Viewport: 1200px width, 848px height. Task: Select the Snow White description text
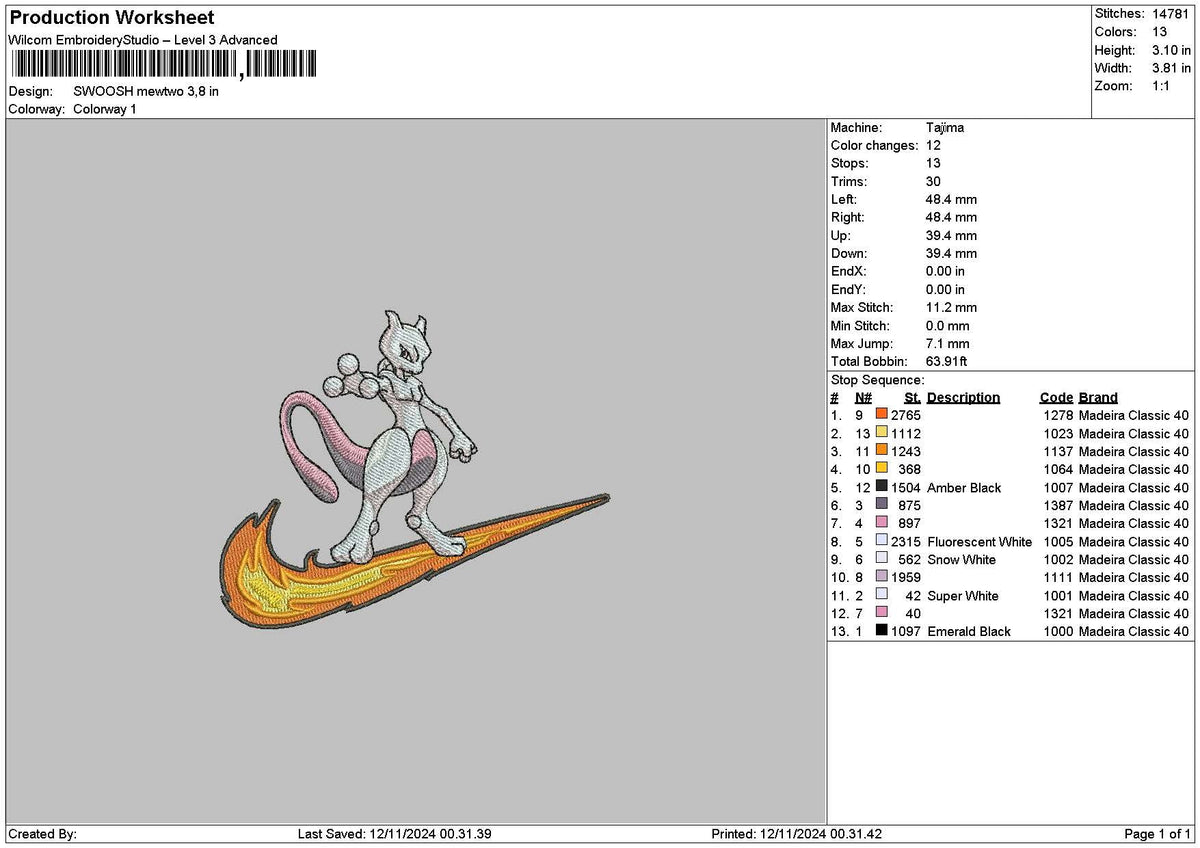coord(962,559)
